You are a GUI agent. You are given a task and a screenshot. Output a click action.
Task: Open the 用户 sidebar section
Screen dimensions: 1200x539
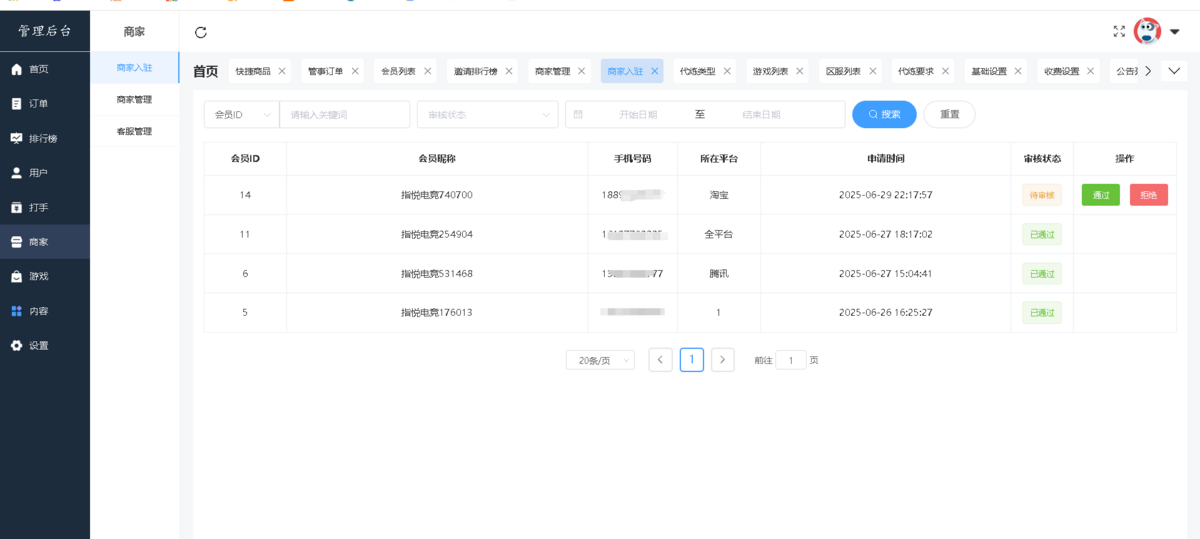coord(45,173)
